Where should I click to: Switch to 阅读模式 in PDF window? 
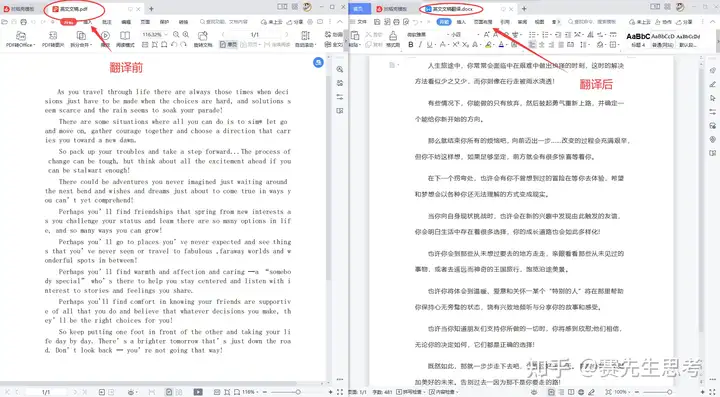(x=125, y=39)
